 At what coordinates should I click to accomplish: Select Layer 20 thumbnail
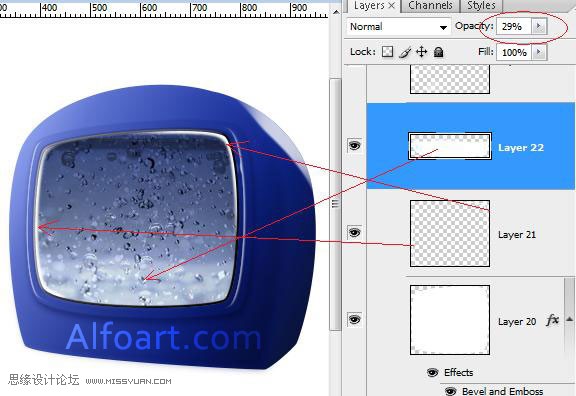coord(450,320)
